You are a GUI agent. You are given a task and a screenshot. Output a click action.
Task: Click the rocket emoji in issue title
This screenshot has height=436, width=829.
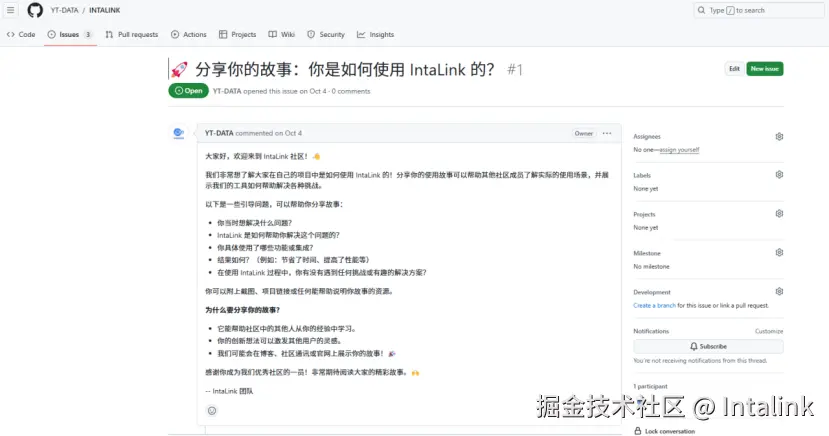pyautogui.click(x=179, y=70)
